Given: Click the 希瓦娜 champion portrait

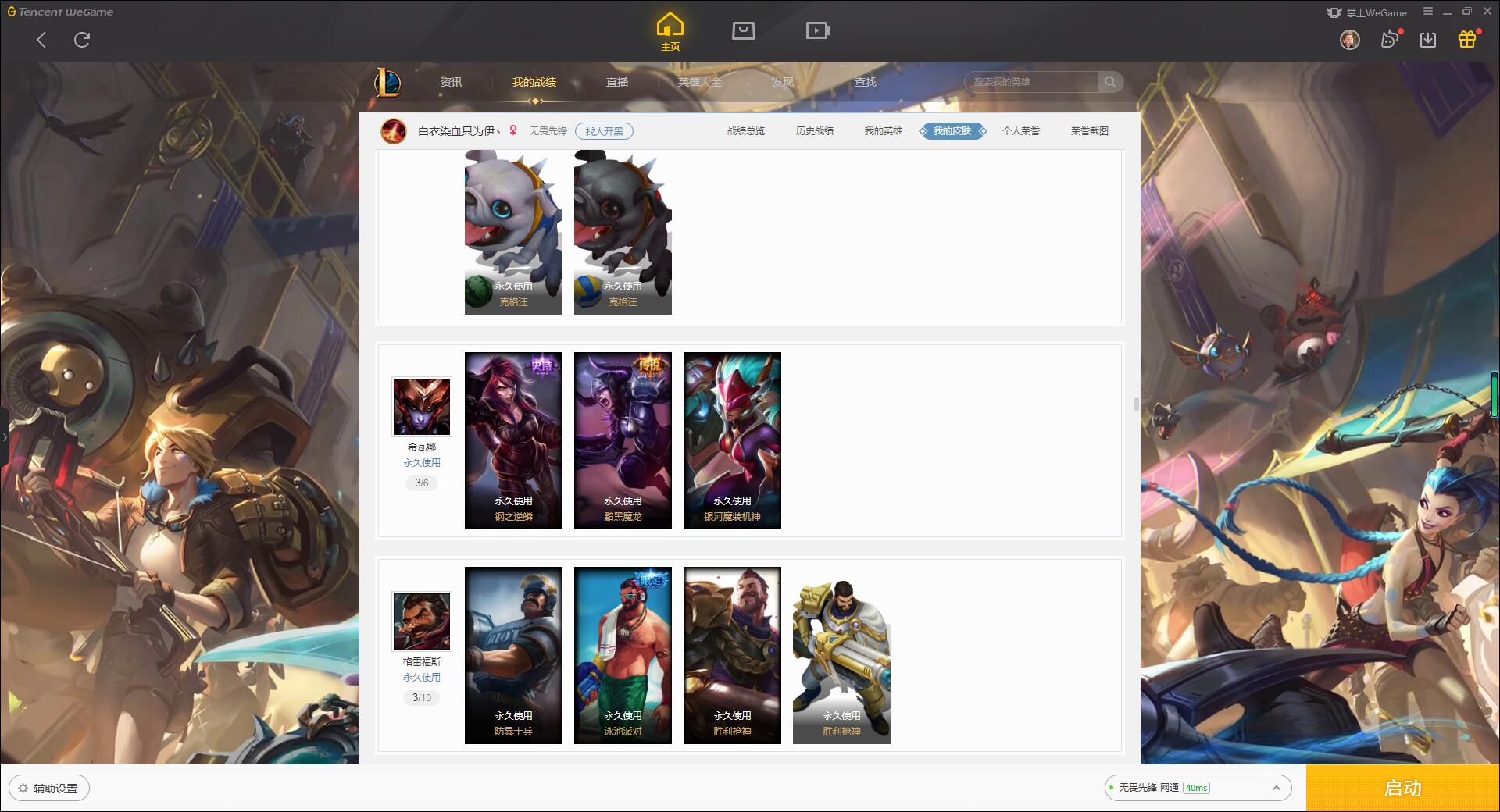Looking at the screenshot, I should [422, 406].
